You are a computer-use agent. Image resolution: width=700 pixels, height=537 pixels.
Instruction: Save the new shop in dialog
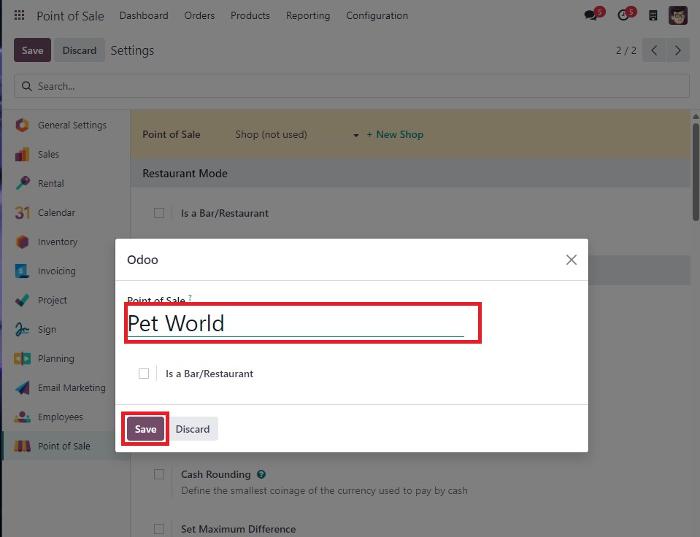pyautogui.click(x=145, y=429)
